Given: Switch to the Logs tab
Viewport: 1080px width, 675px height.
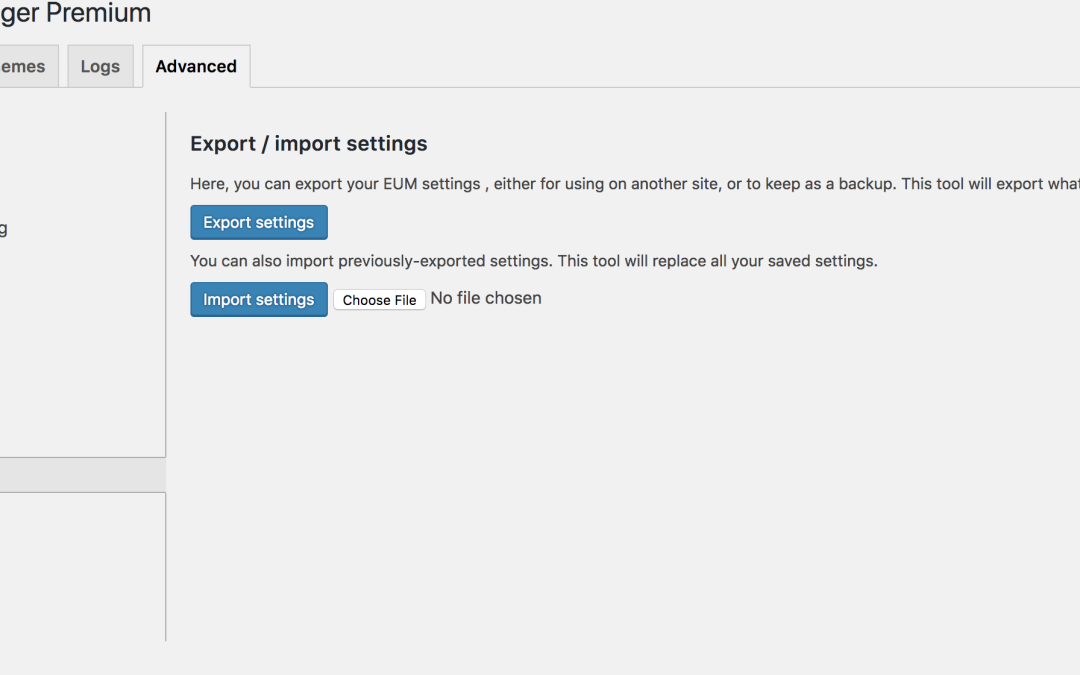Looking at the screenshot, I should tap(100, 67).
